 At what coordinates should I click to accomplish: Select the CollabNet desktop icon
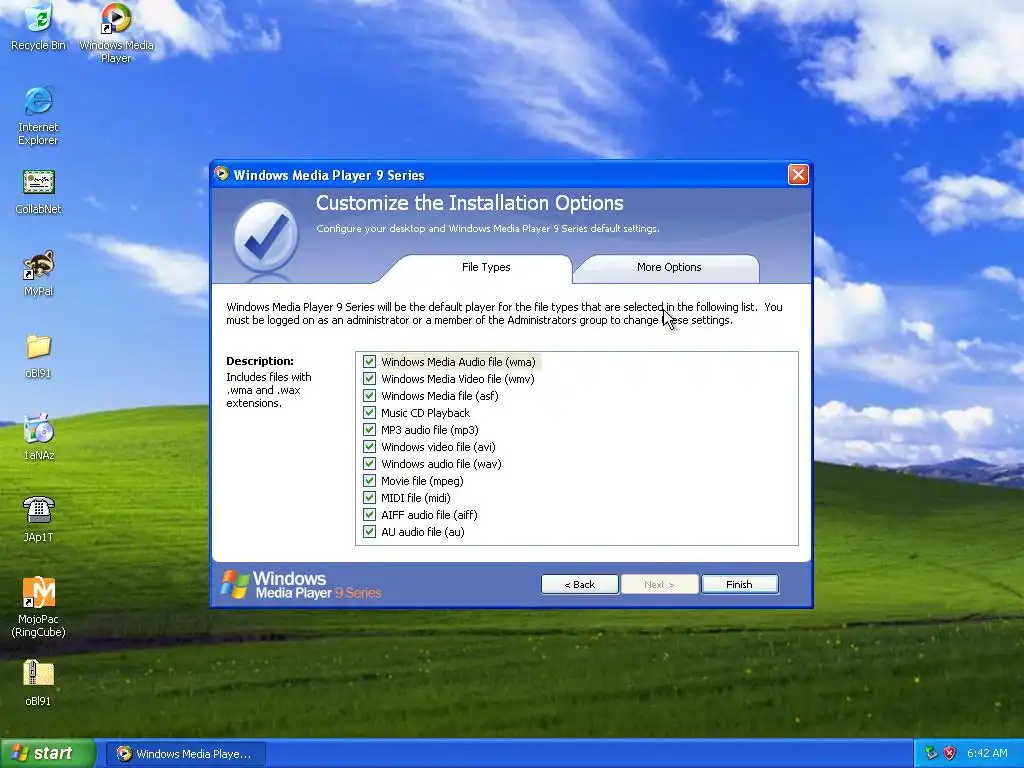pyautogui.click(x=39, y=191)
